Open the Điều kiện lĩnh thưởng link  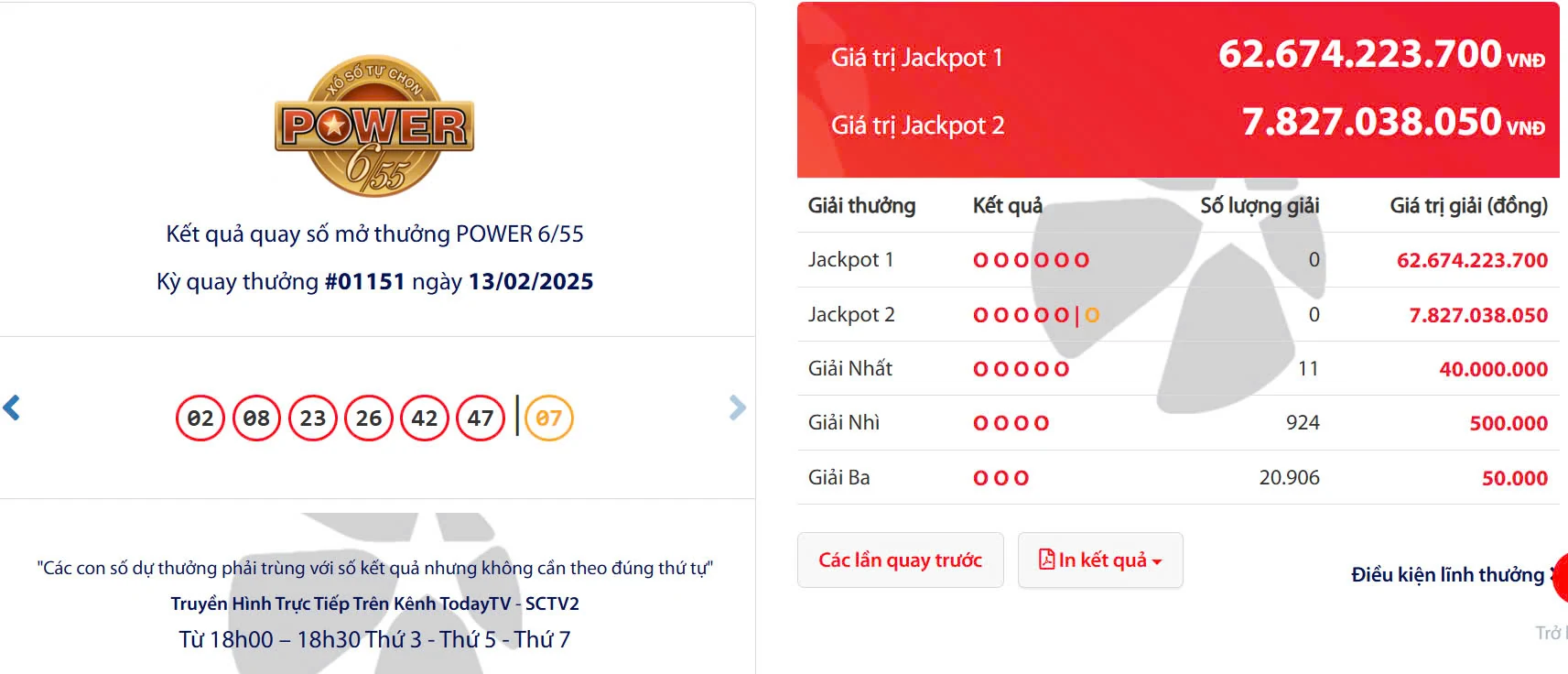coord(1445,574)
